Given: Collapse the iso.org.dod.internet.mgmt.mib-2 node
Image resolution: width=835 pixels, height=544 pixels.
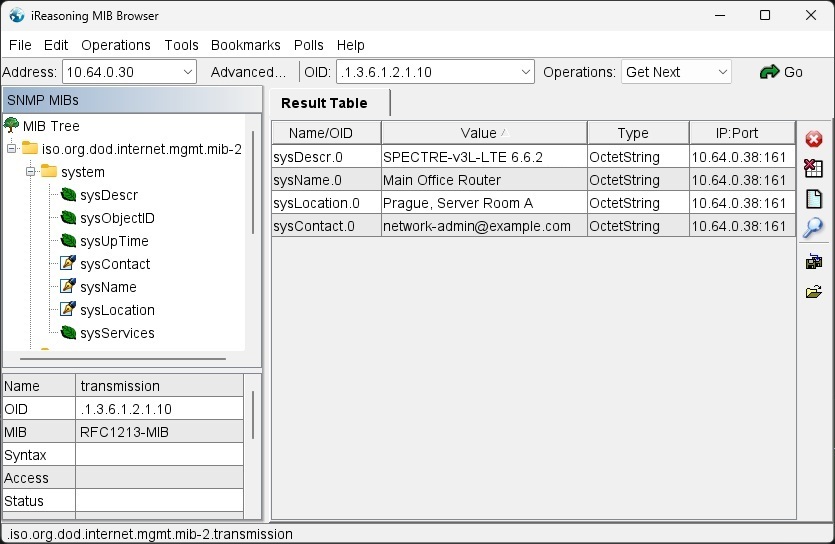Looking at the screenshot, I should (11, 149).
